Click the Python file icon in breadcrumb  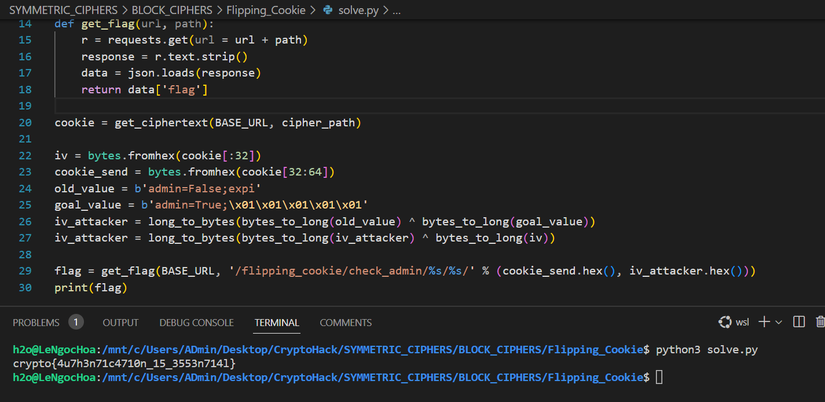(x=328, y=9)
